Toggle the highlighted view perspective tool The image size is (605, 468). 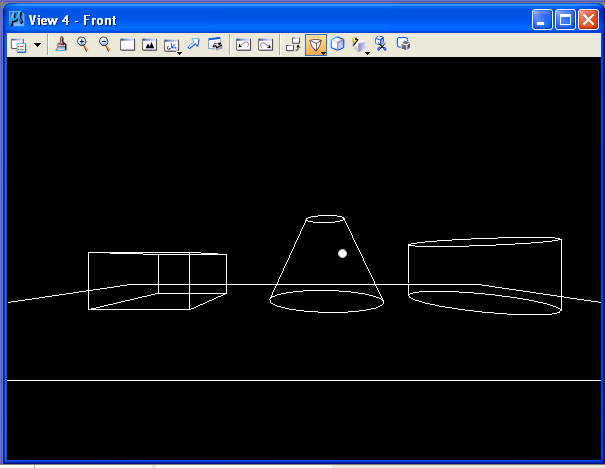pyautogui.click(x=315, y=45)
